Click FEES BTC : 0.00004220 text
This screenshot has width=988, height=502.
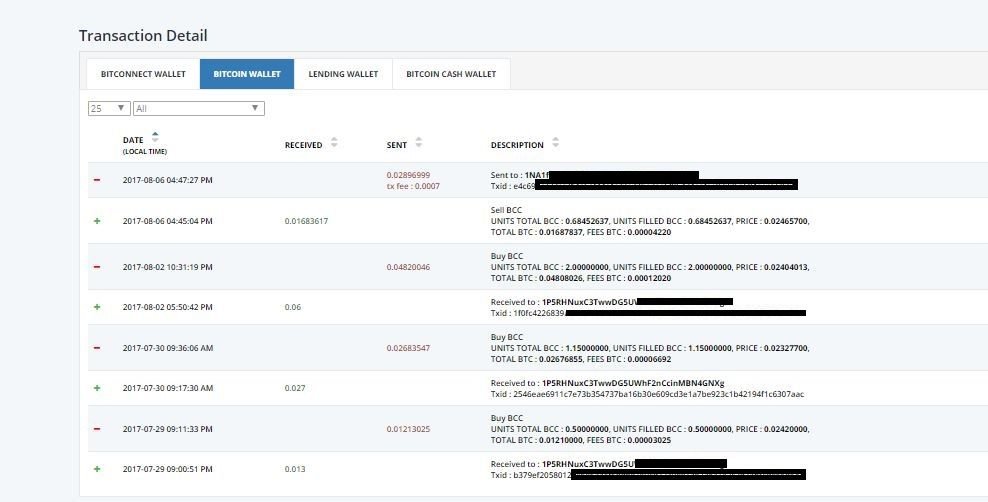point(630,232)
